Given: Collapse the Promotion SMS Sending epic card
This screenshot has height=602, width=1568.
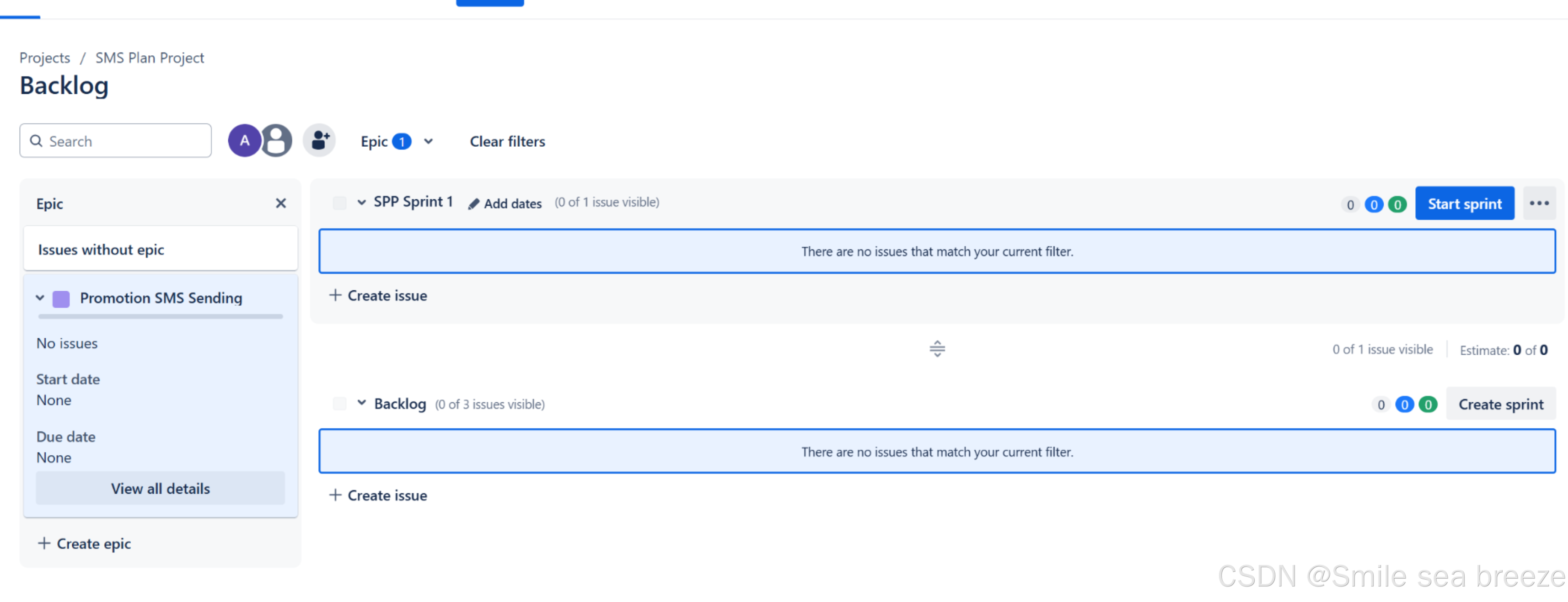Looking at the screenshot, I should click(40, 298).
